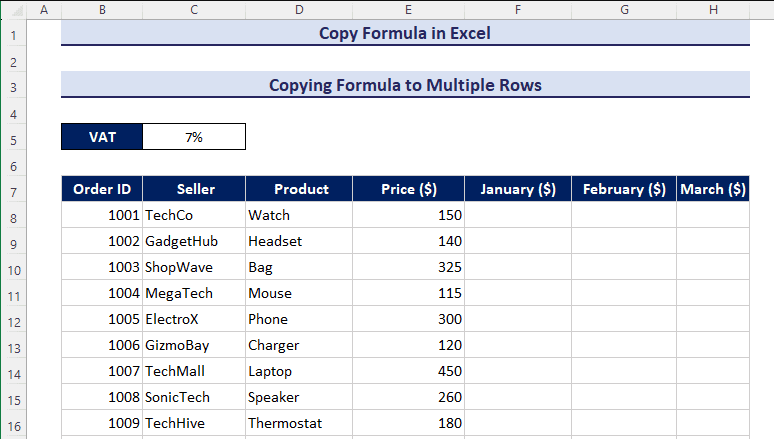This screenshot has height=439, width=774.
Task: Select the Price ($) header cell
Action: point(408,189)
